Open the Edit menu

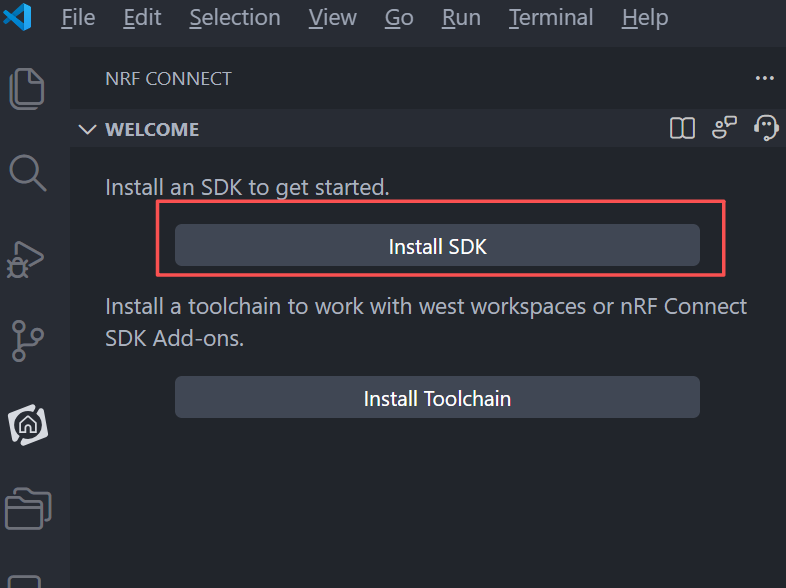142,18
